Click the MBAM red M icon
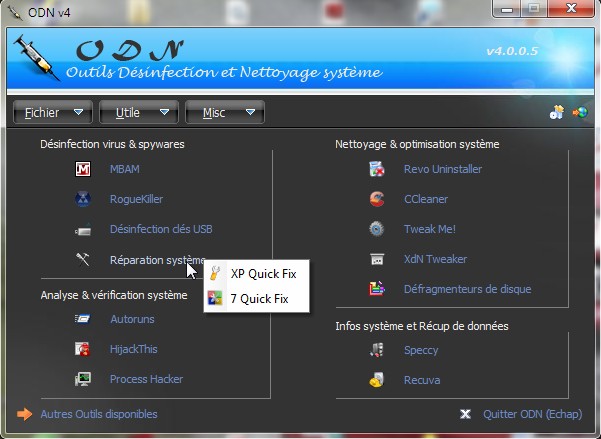 pos(83,169)
